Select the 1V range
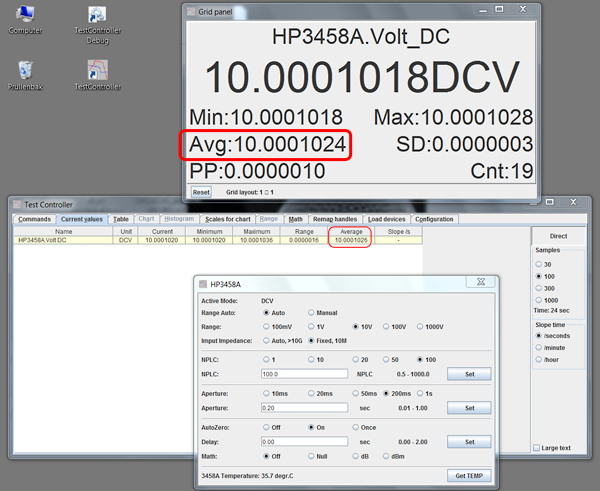This screenshot has height=491, width=600. (x=311, y=327)
